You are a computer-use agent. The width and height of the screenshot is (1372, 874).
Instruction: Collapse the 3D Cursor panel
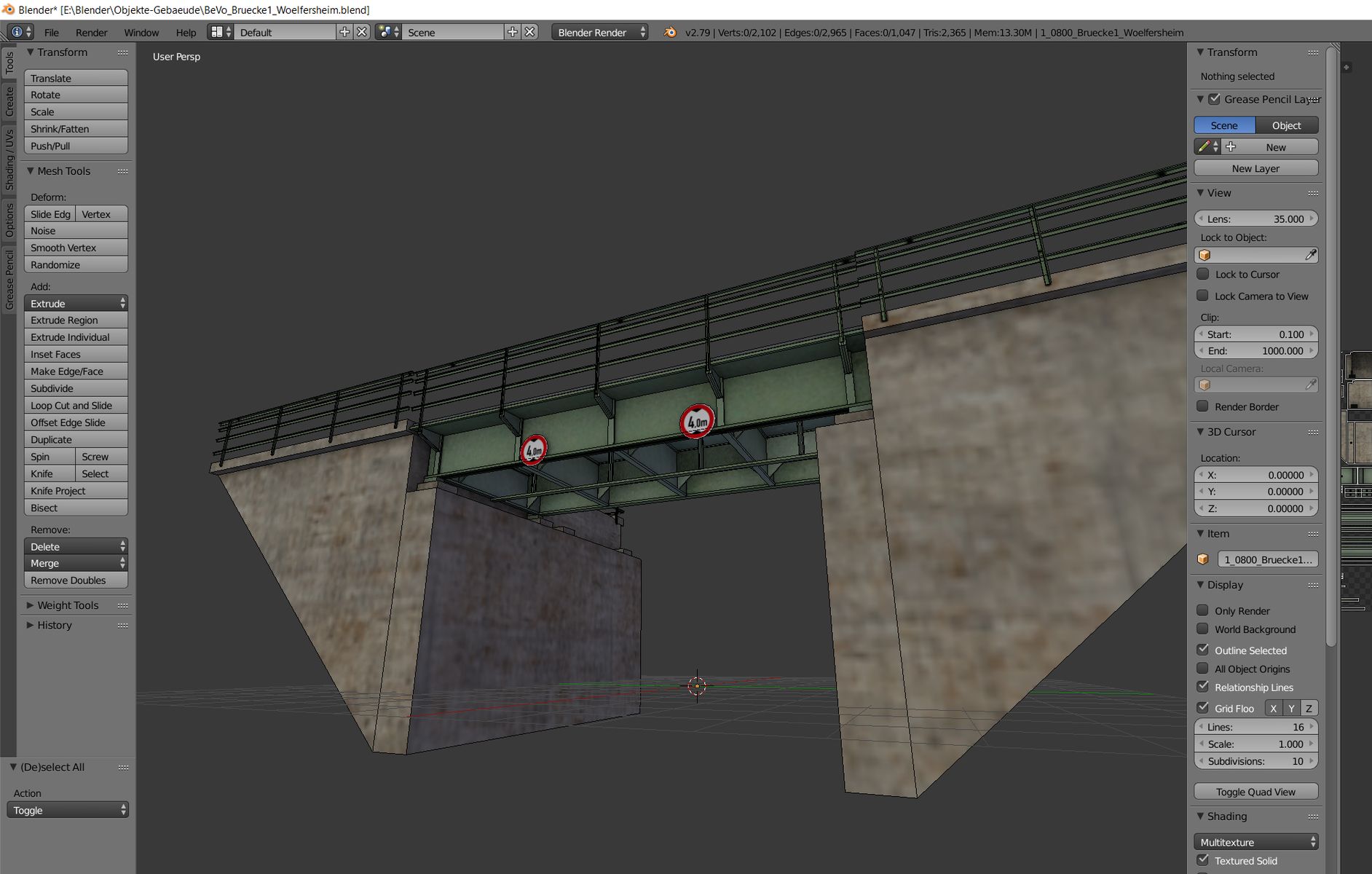1200,432
